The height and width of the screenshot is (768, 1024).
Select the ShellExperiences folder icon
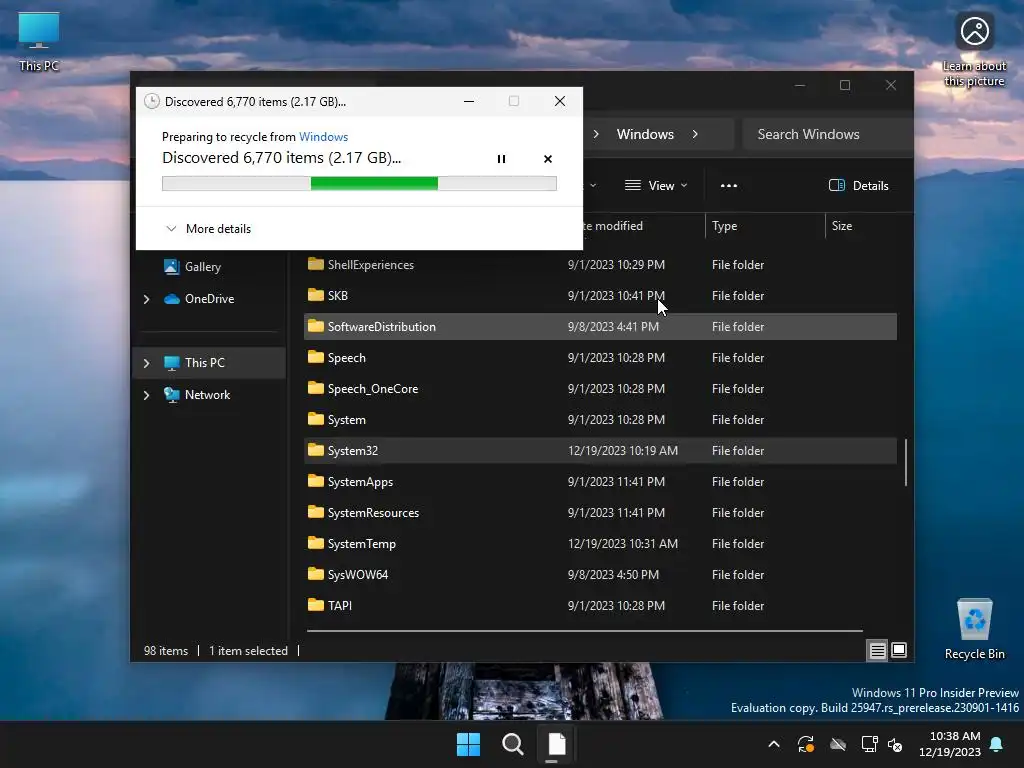316,264
